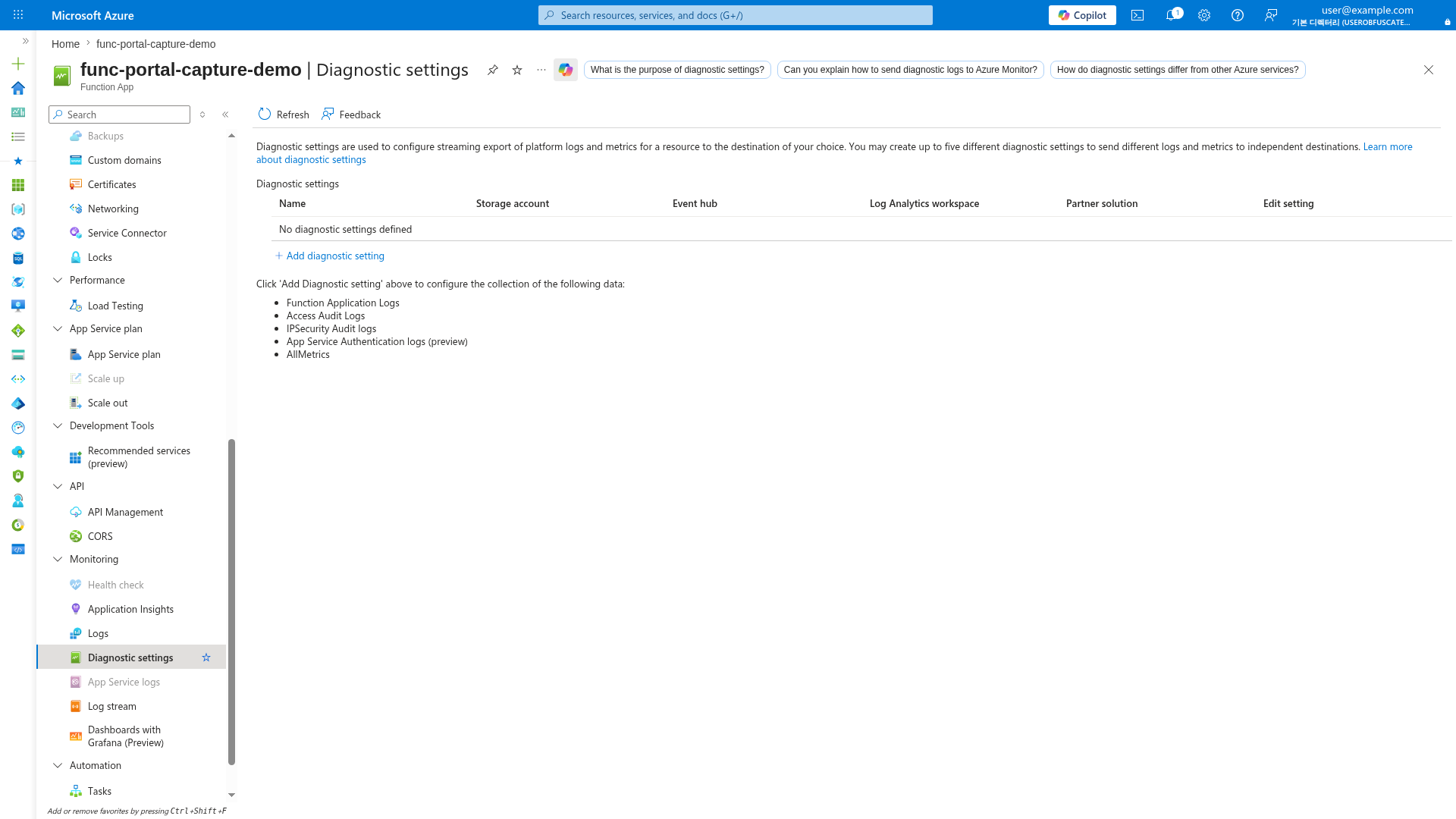Open All services list icon
This screenshot has height=819, width=1456.
[18, 136]
